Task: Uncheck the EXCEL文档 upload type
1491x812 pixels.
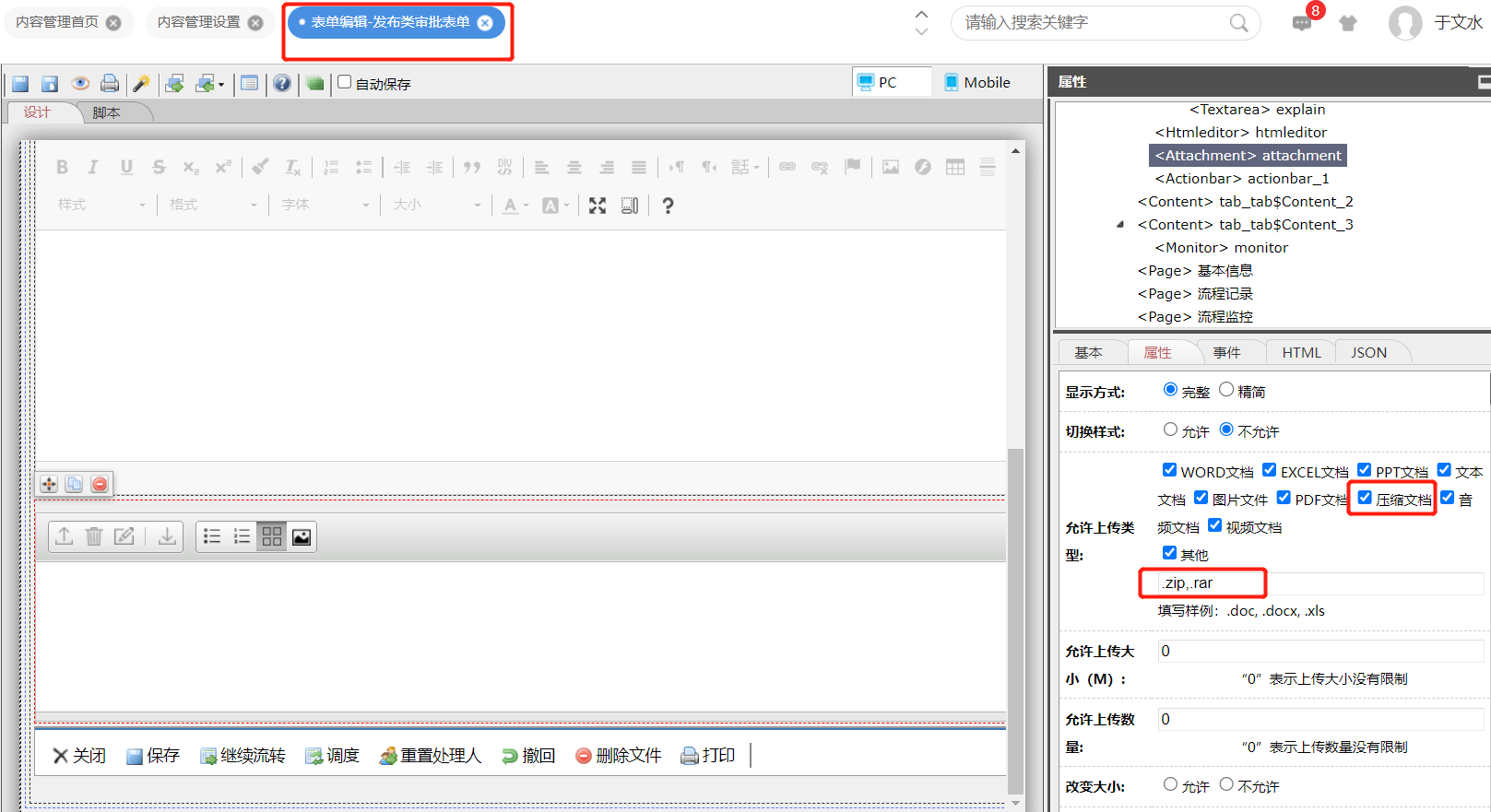Action: [x=1269, y=470]
